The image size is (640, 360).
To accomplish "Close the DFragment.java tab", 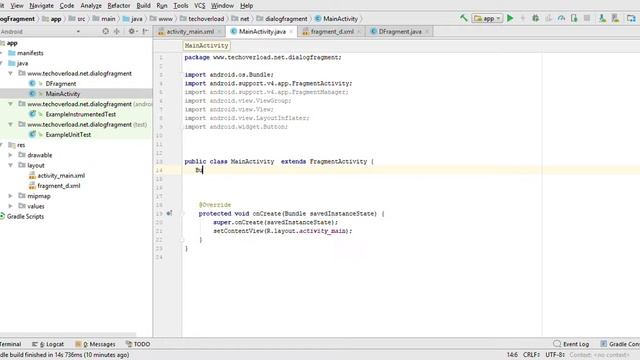I will click(427, 31).
